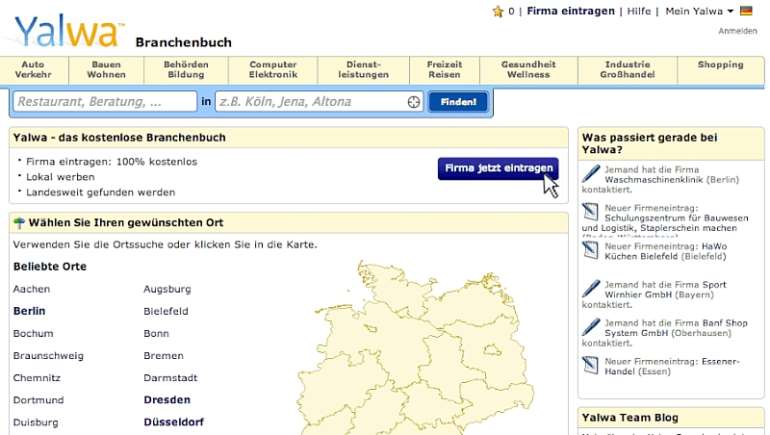This screenshot has width=770, height=435.
Task: Click the document icon beside HaWo Küchen entry
Action: 590,250
